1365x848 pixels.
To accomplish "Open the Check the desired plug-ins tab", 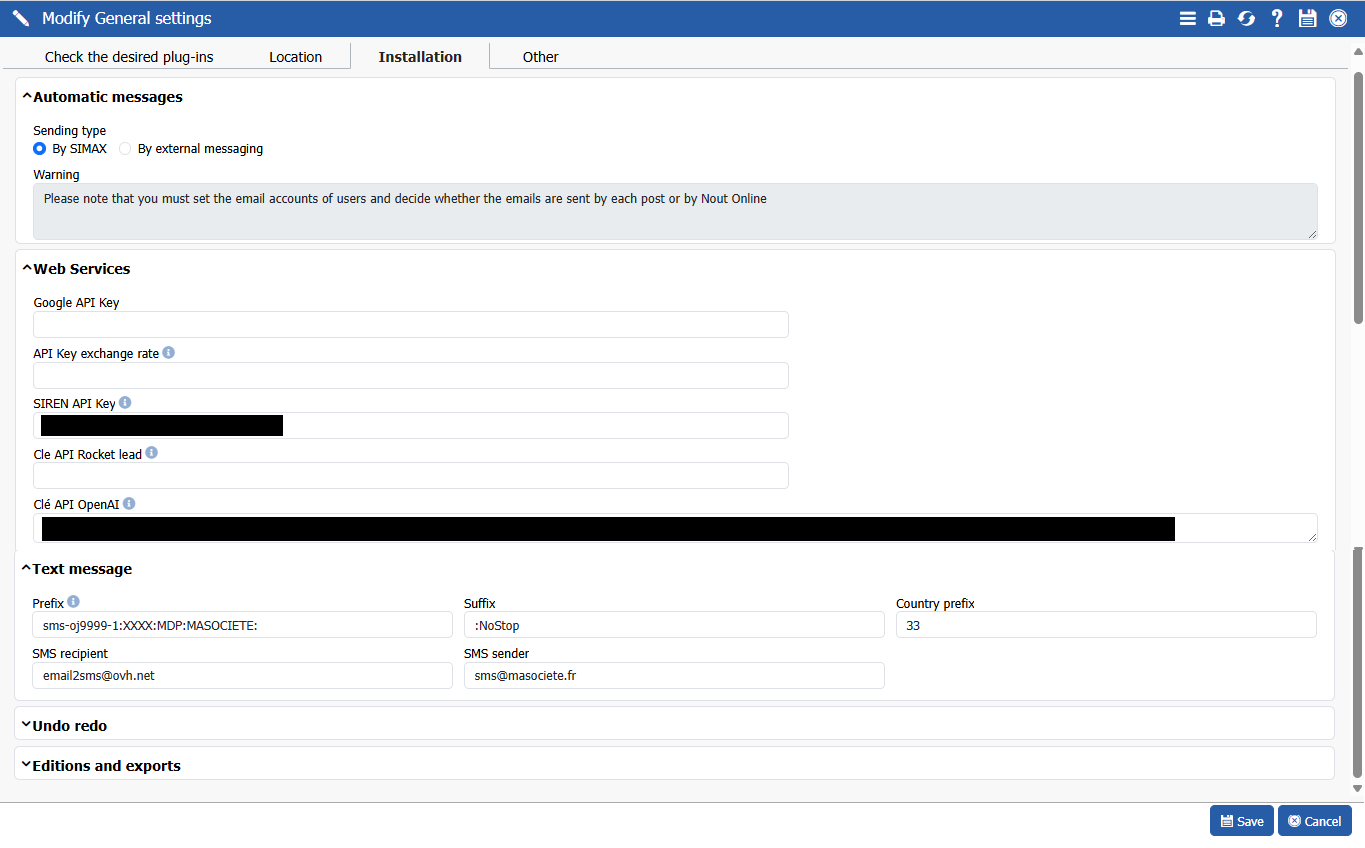I will tap(129, 57).
